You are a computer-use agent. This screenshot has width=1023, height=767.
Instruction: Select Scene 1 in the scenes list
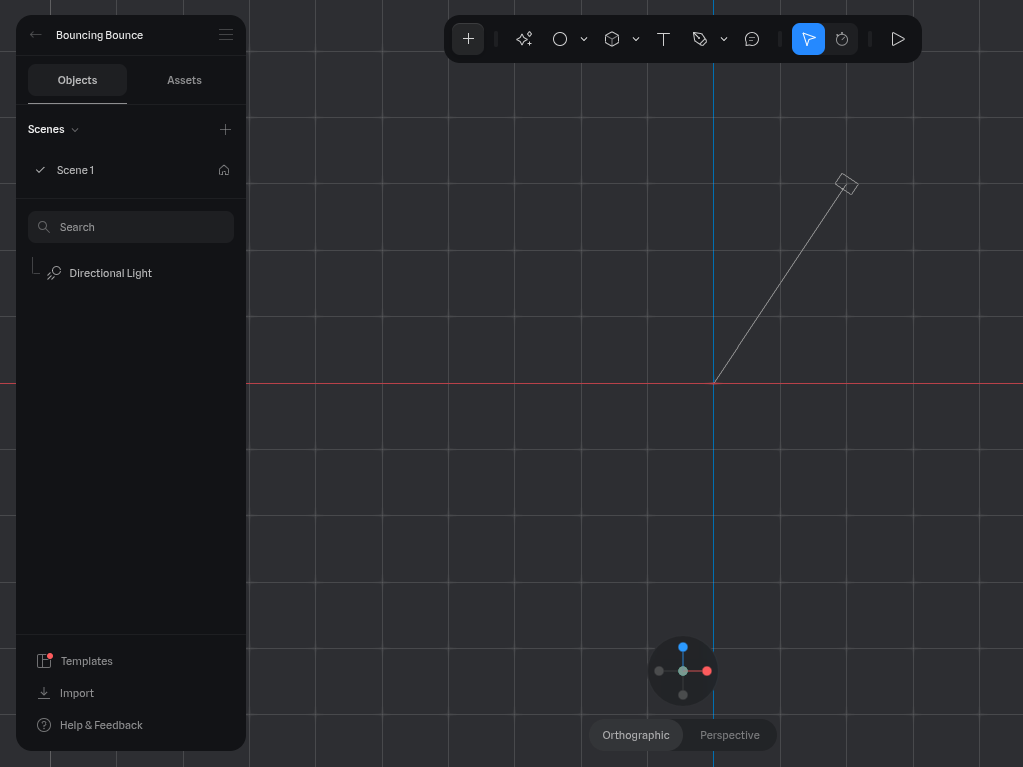click(x=130, y=170)
